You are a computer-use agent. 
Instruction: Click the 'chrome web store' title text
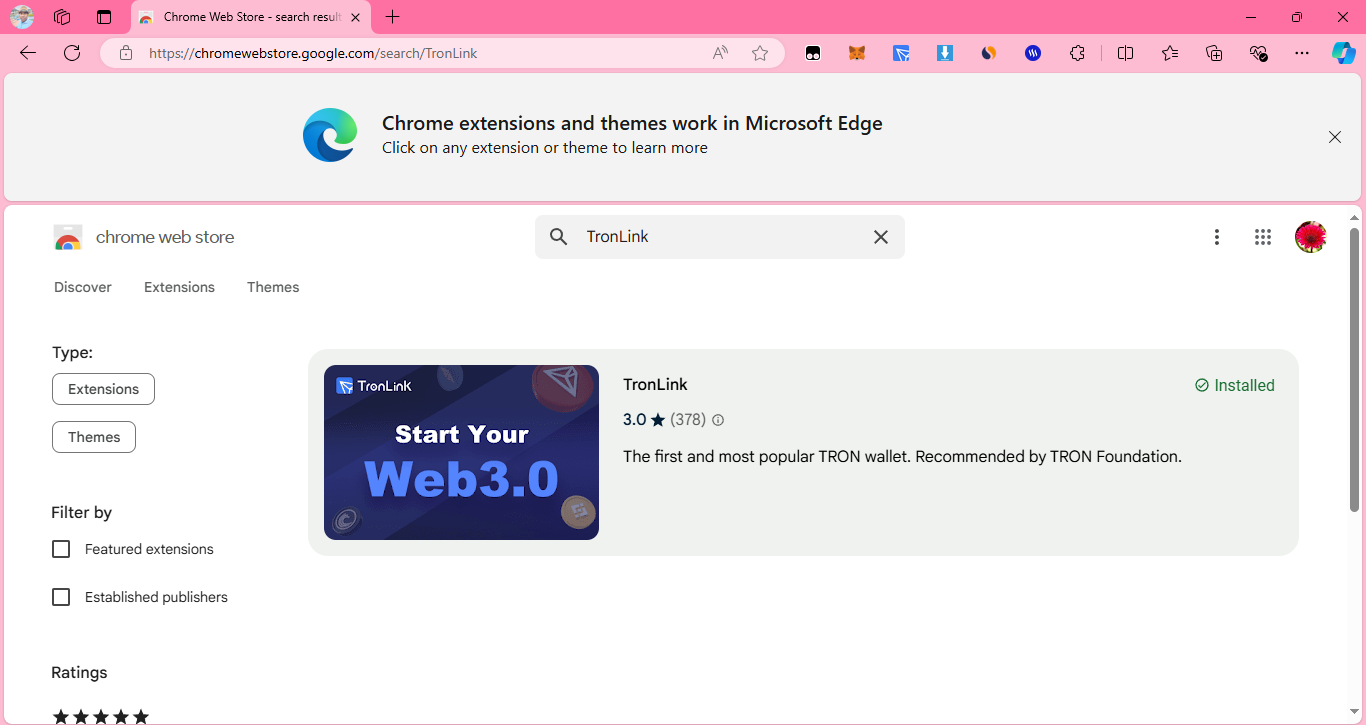pos(165,237)
